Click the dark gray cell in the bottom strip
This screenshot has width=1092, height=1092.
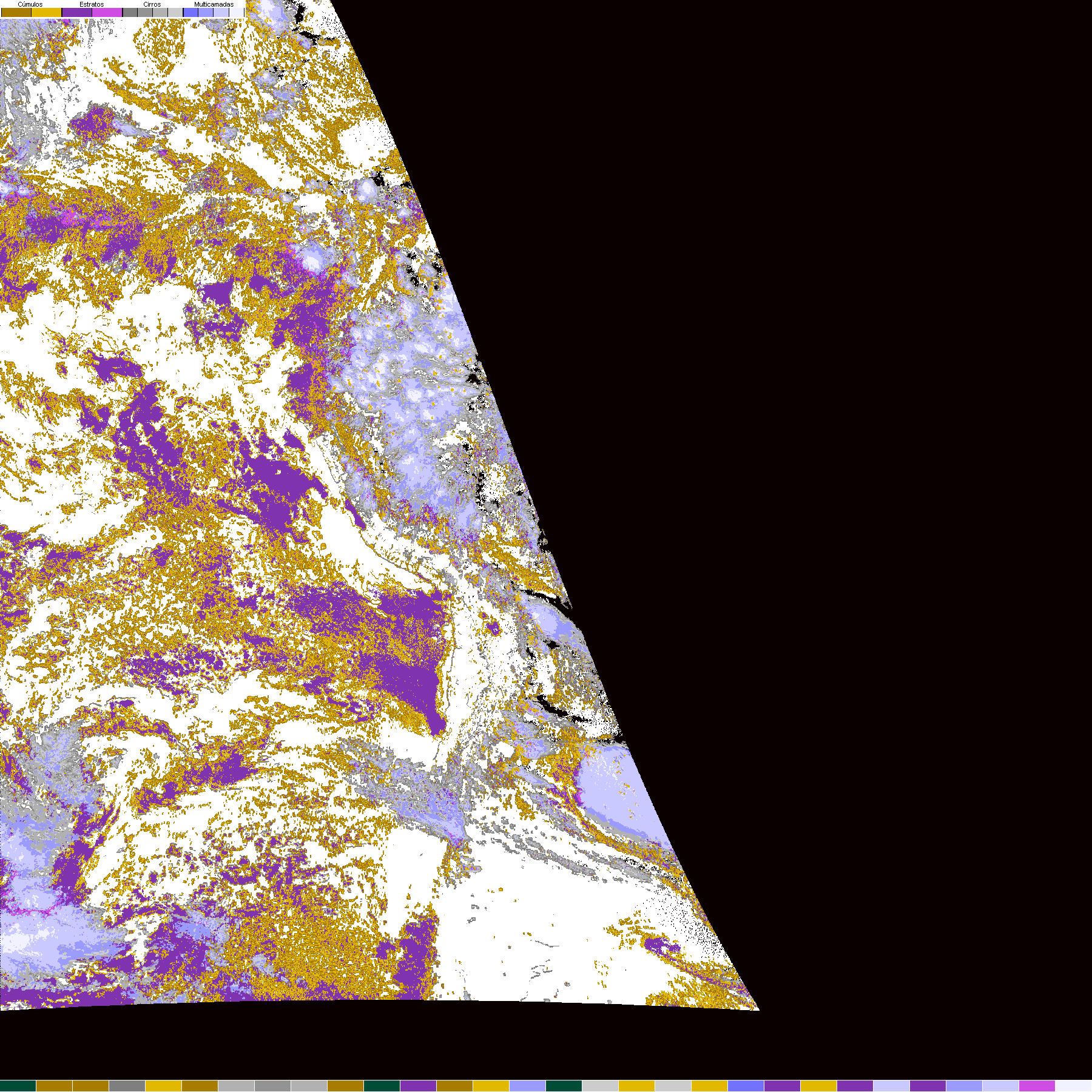click(x=127, y=1086)
